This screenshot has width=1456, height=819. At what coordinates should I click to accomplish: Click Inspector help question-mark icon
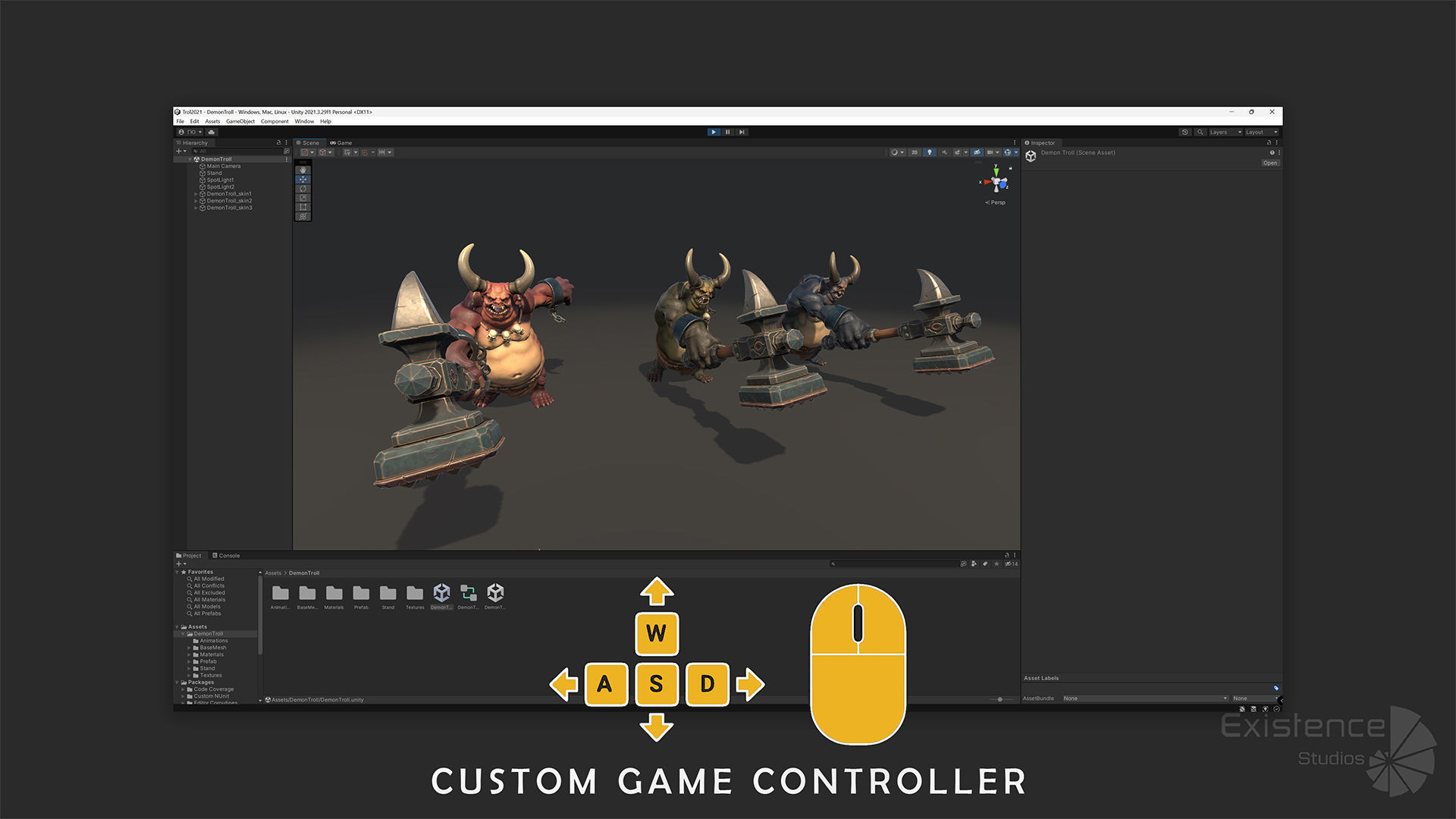point(1272,152)
